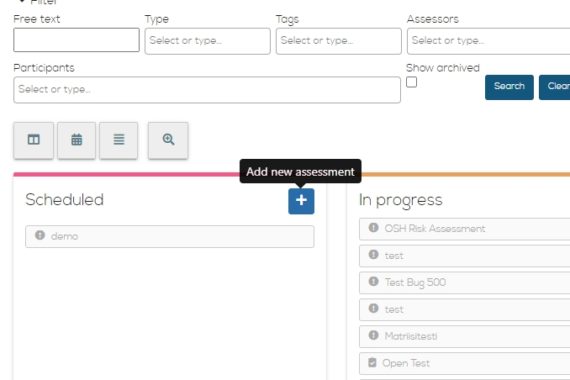Click info icon on demo card
The width and height of the screenshot is (570, 380).
coord(40,235)
